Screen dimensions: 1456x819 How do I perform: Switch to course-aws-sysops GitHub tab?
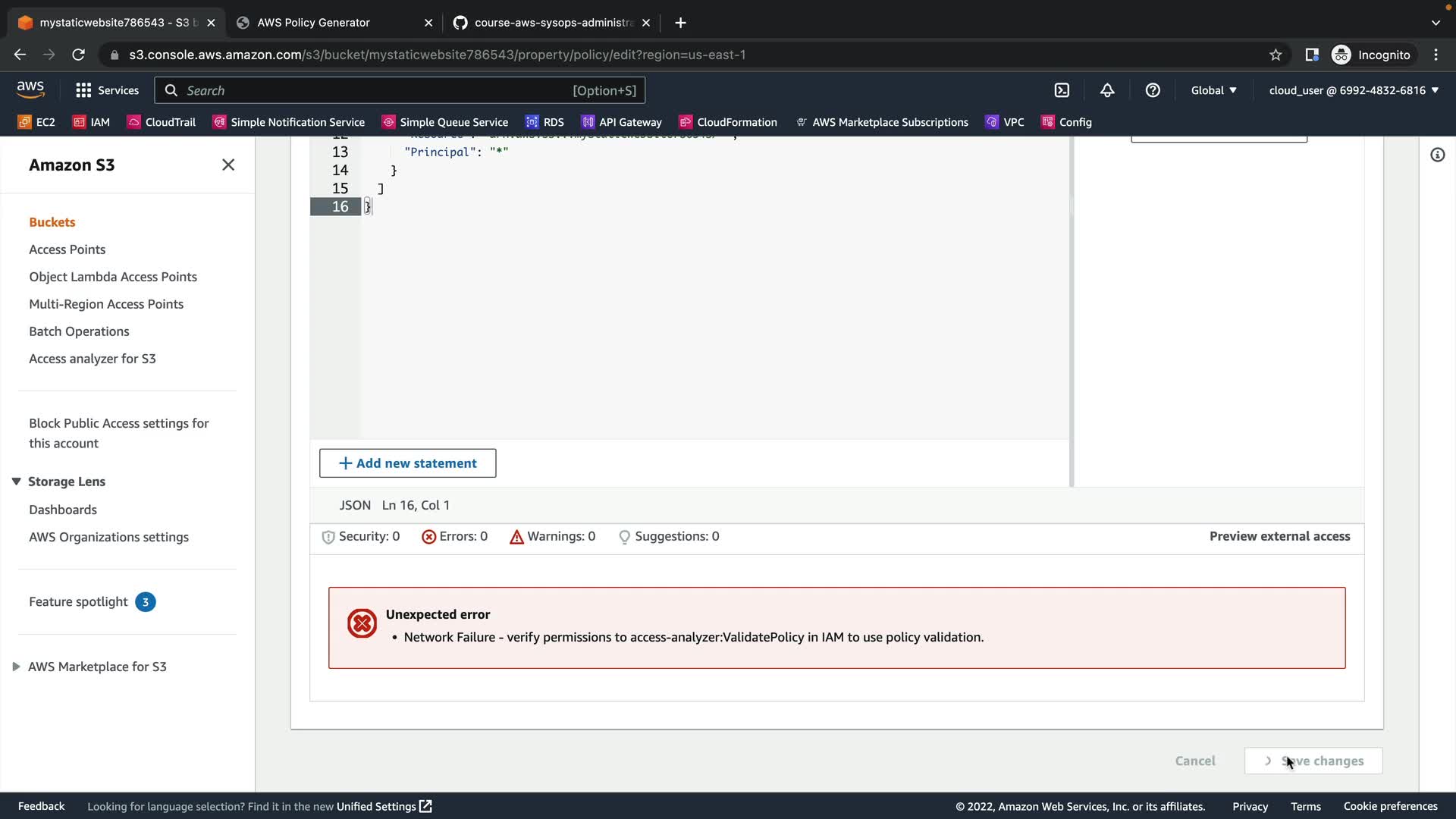pyautogui.click(x=551, y=23)
